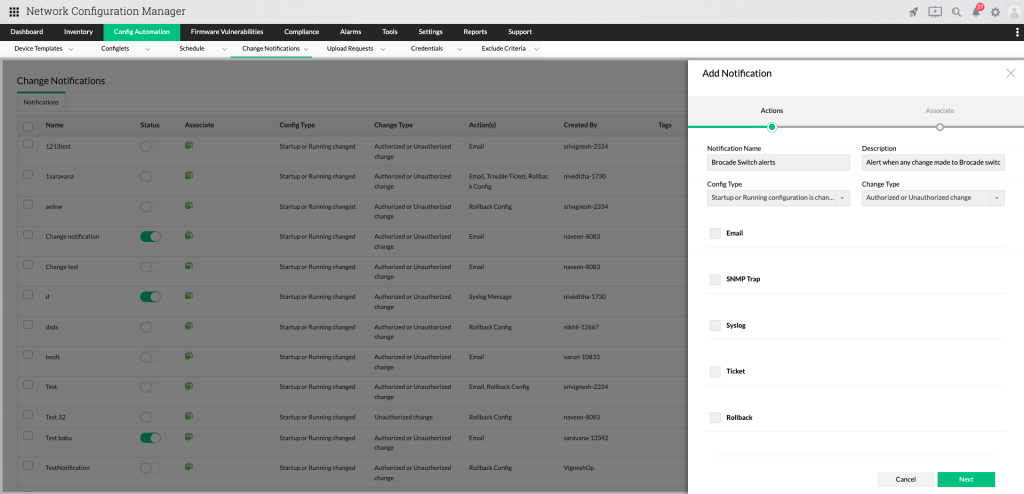Click the Next button
This screenshot has width=1024, height=494.
[x=965, y=479]
